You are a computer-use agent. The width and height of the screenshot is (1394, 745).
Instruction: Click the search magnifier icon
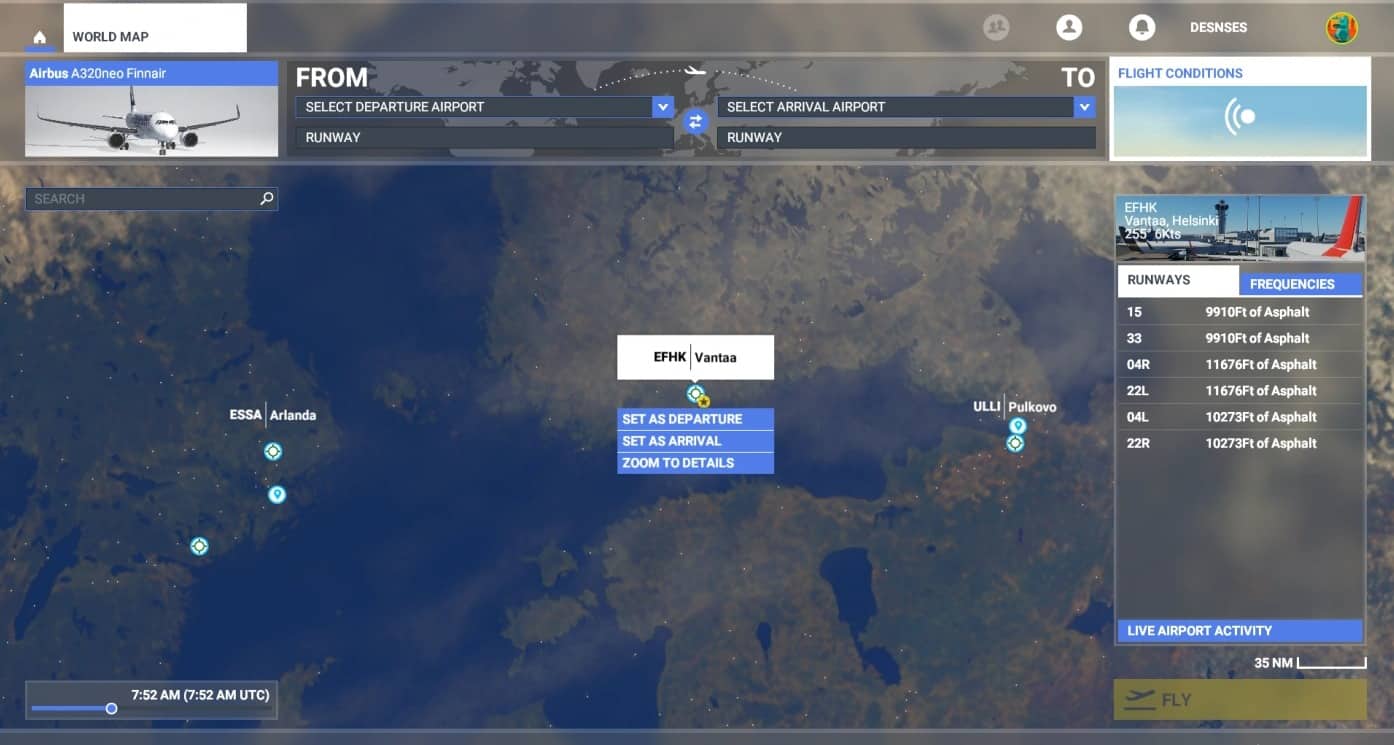267,199
